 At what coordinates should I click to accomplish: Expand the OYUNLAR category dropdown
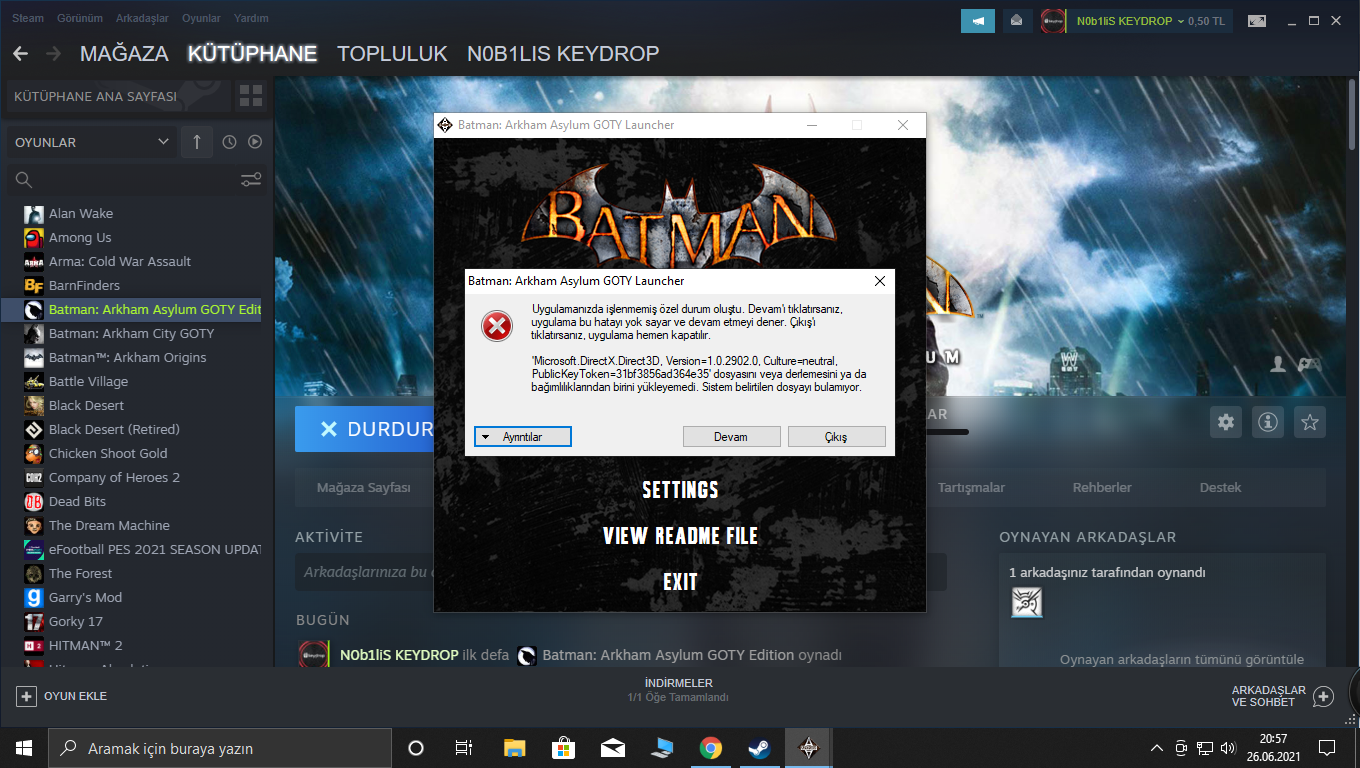coord(92,142)
